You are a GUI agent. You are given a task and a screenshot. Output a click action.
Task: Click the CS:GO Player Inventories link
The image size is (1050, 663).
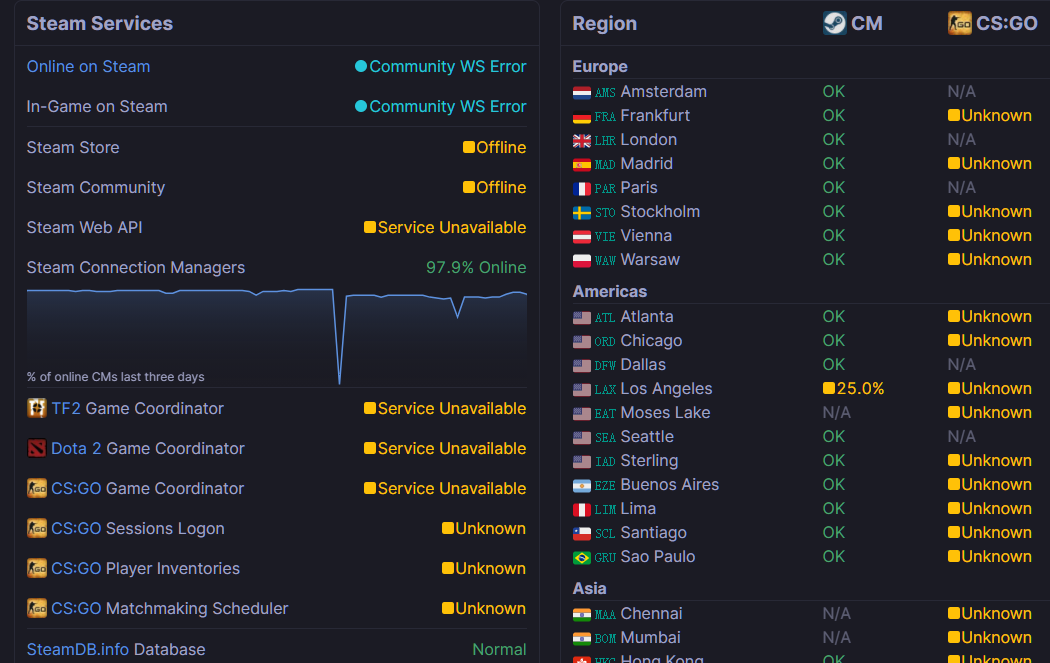76,568
